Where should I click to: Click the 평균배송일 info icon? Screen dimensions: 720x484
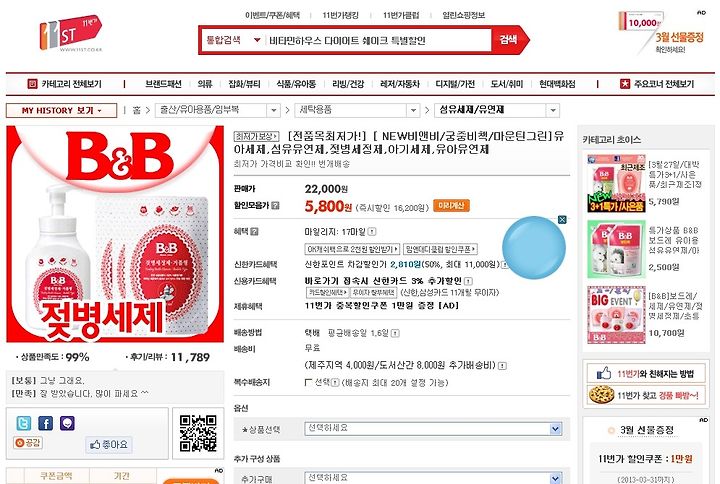click(395, 333)
